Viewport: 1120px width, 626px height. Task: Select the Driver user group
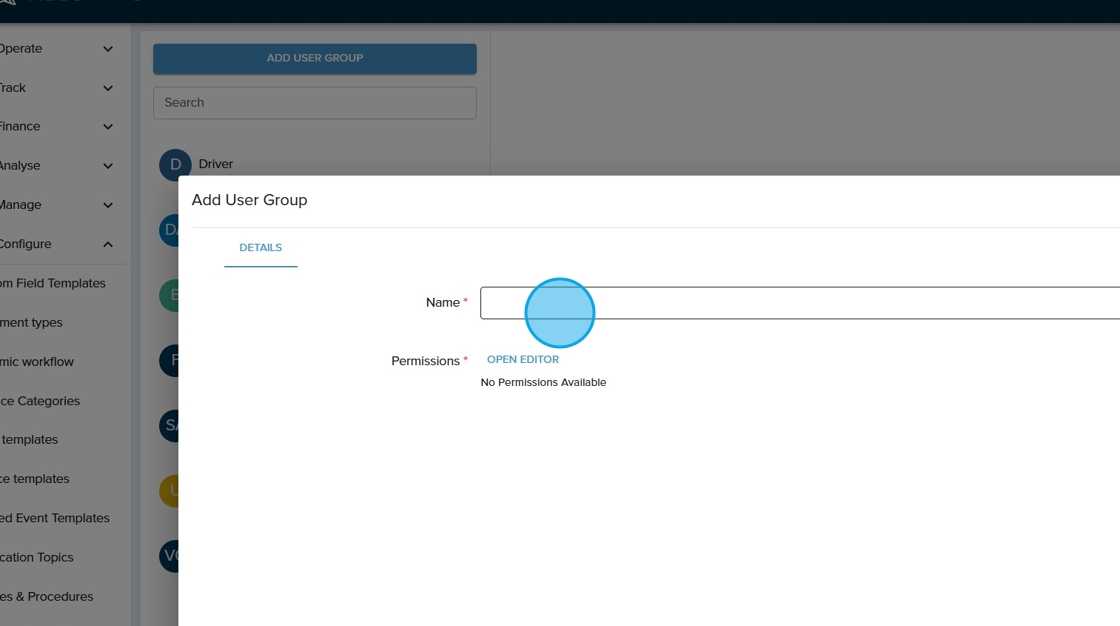pos(216,164)
